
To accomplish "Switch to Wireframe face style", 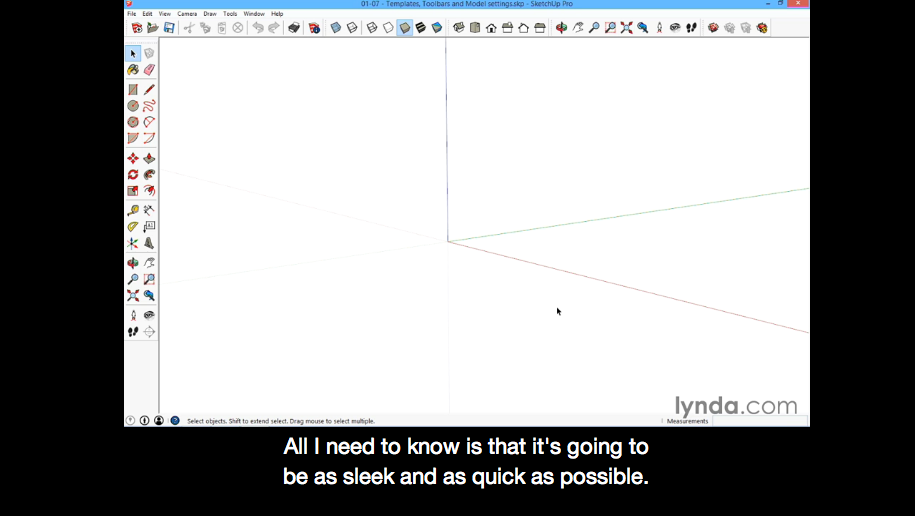I will click(372, 27).
